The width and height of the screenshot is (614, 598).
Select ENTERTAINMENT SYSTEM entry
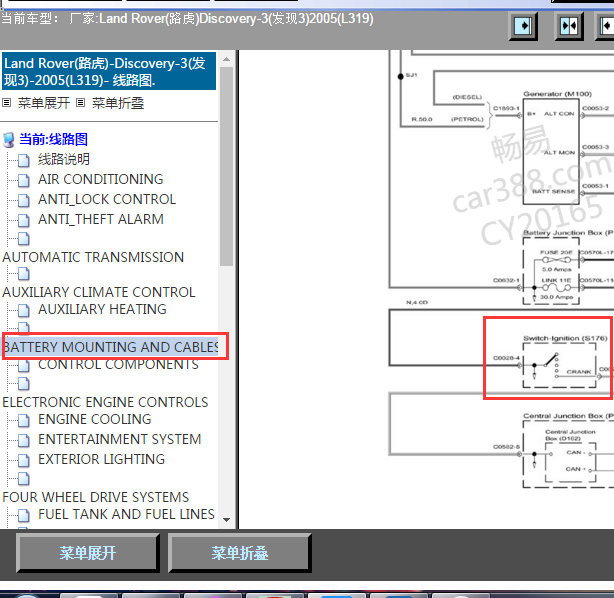pyautogui.click(x=119, y=439)
